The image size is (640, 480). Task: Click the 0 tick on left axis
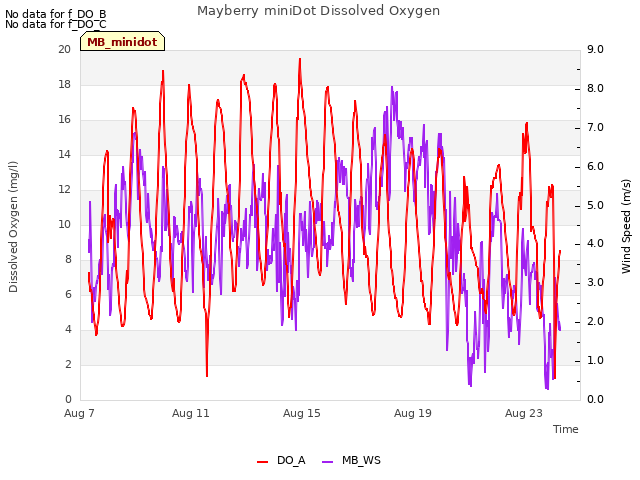pos(68,400)
